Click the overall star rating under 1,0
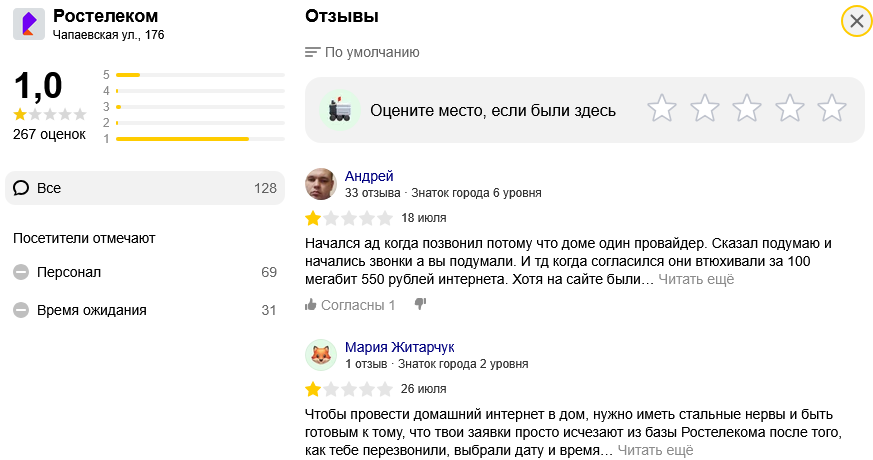Screen dimensions: 873x460 50,115
